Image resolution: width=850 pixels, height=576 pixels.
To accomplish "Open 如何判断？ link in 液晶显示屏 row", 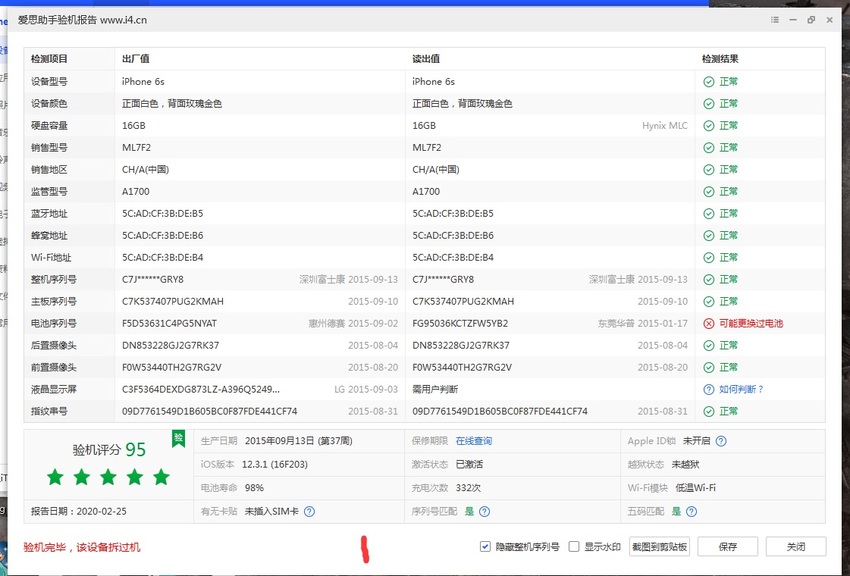I will click(x=742, y=390).
